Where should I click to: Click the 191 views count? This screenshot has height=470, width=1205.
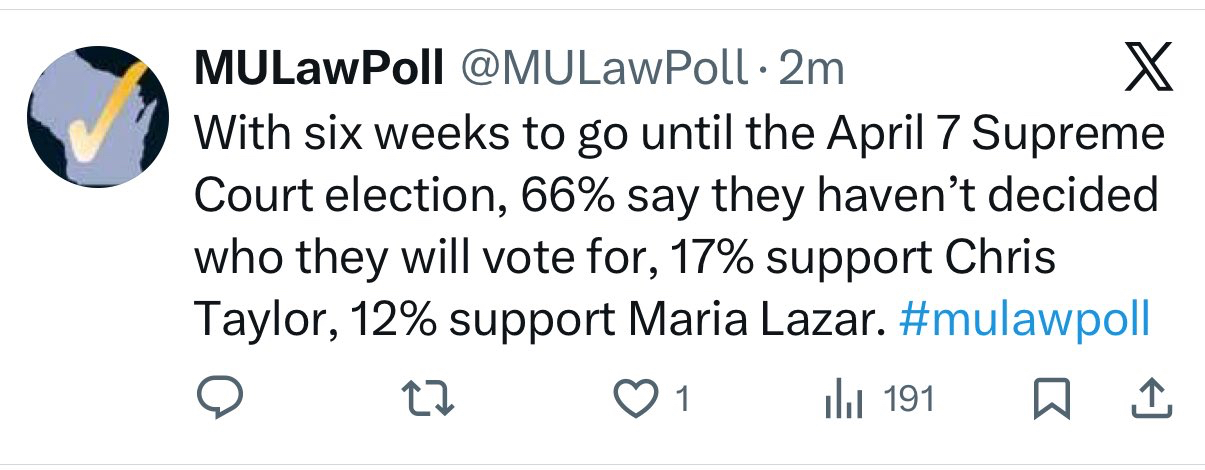point(910,401)
